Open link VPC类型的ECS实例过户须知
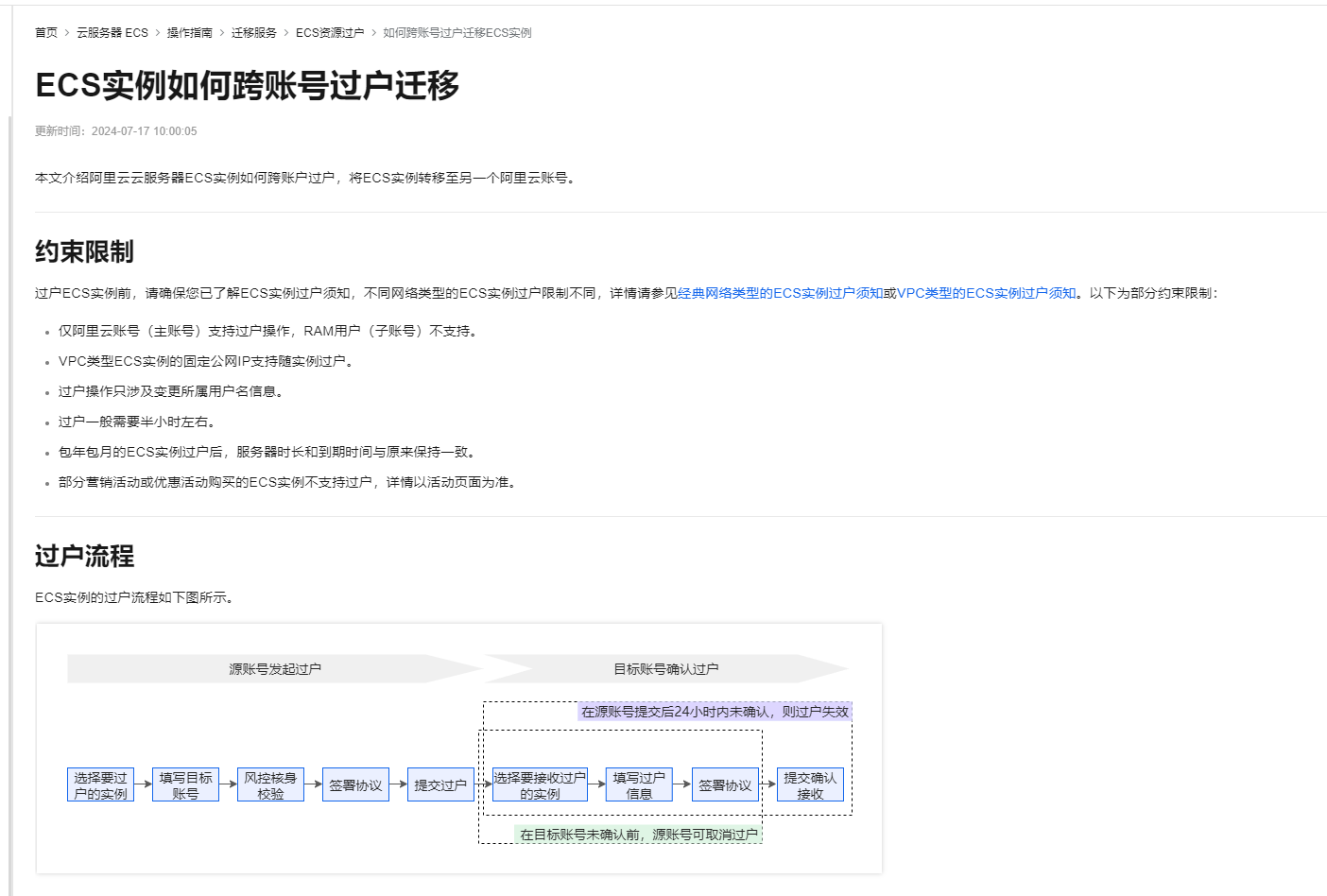The image size is (1327, 896). [x=987, y=293]
